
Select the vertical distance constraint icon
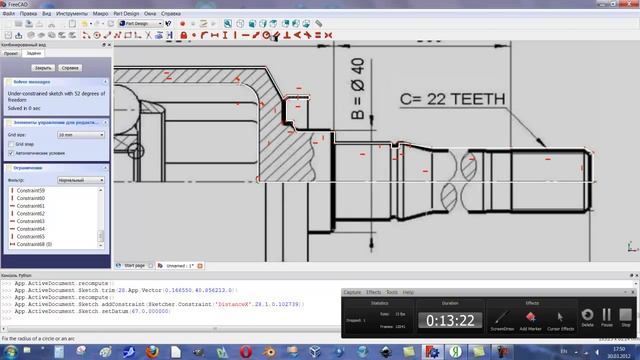225,36
